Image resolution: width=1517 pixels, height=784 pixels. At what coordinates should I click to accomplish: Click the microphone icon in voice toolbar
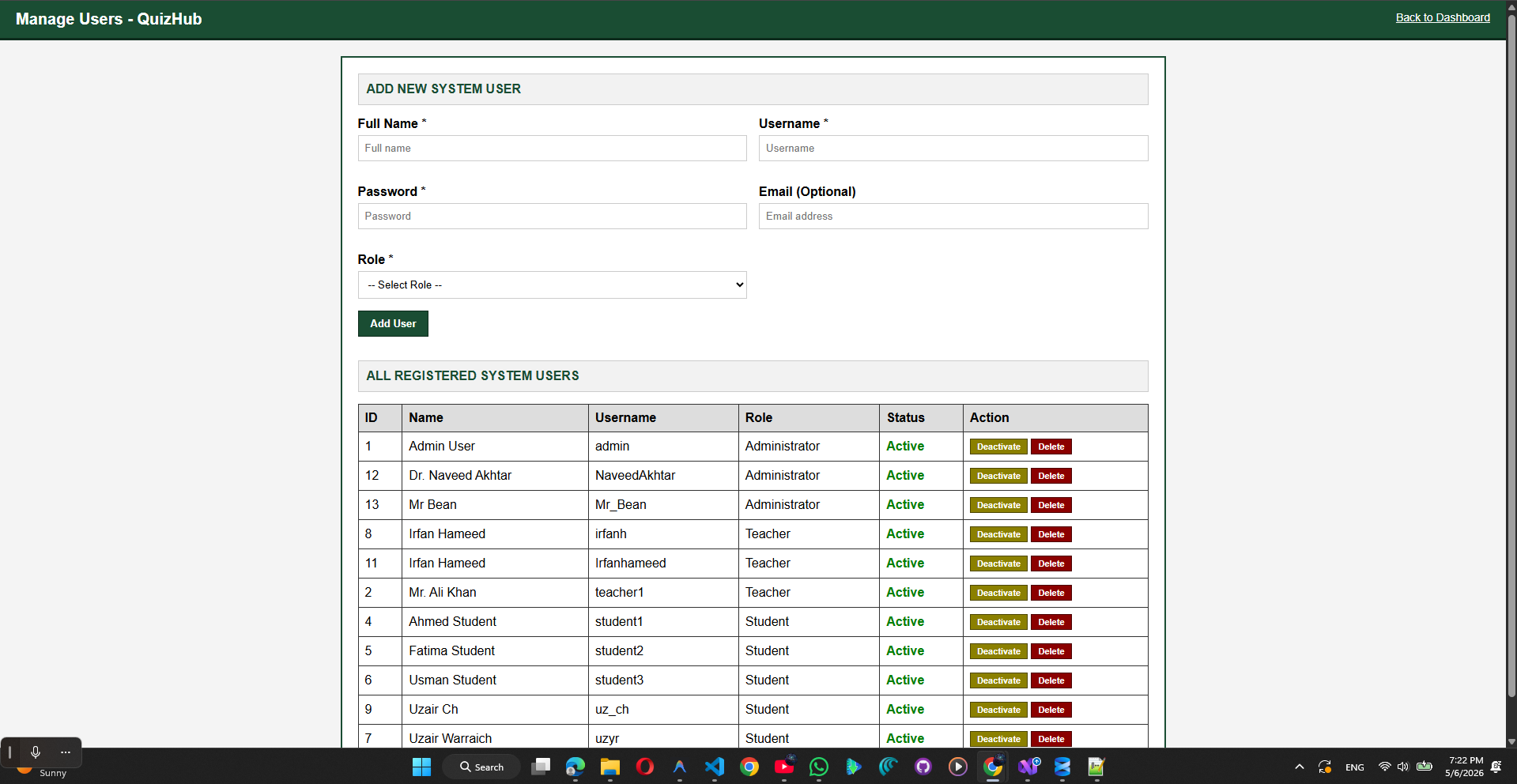[x=36, y=752]
